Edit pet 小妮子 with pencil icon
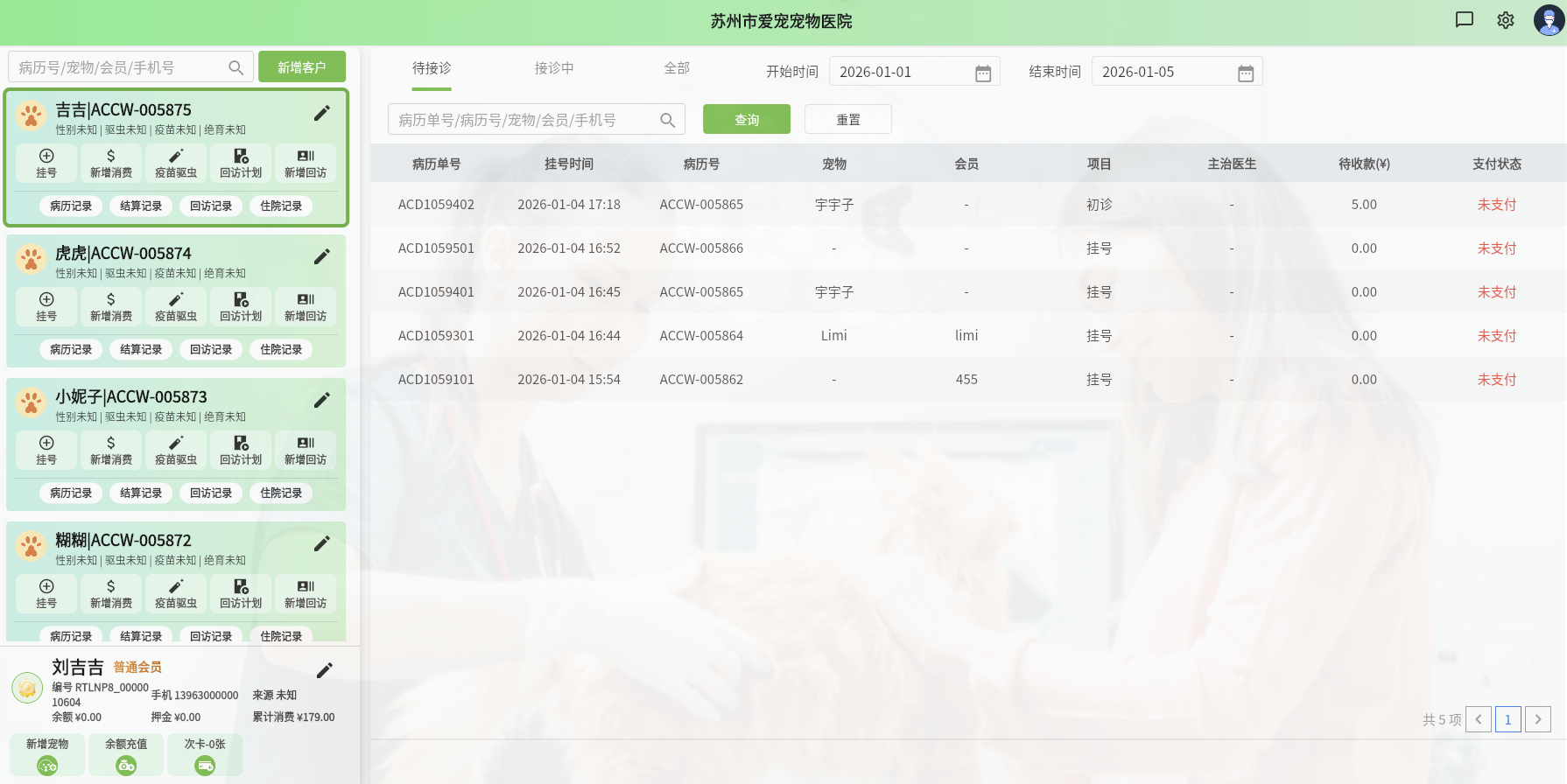 (322, 400)
